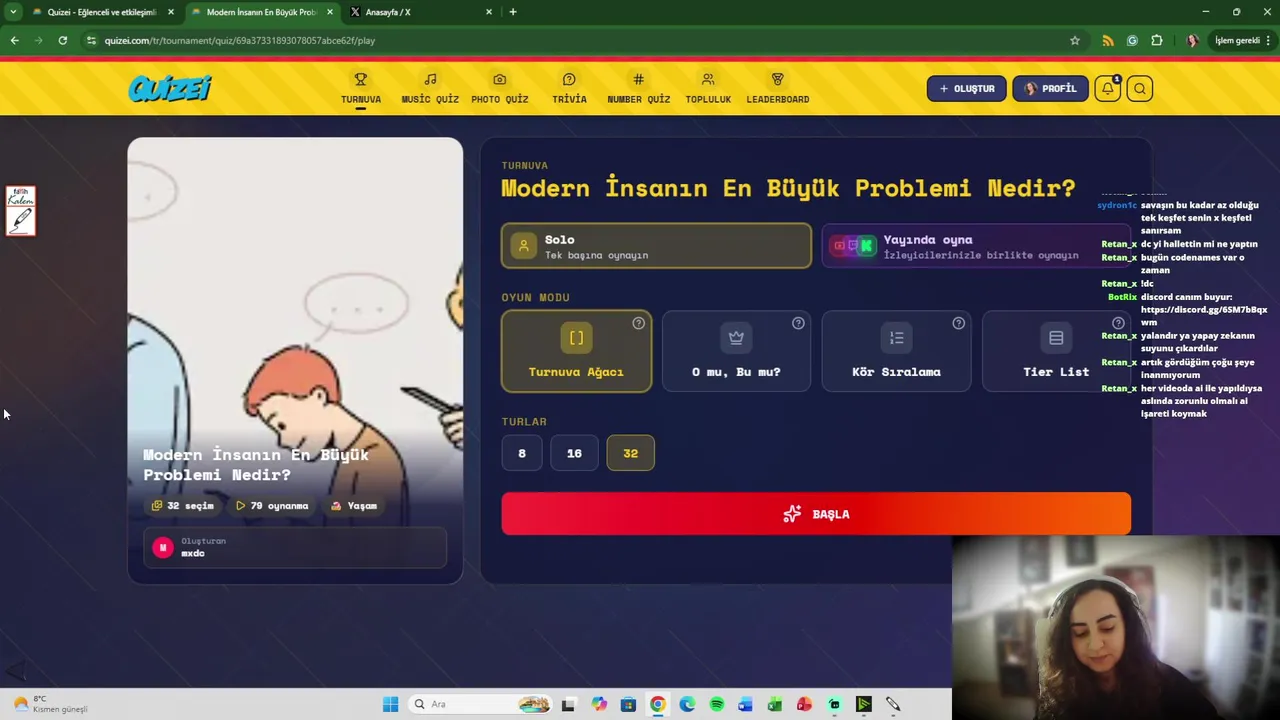
Task: Open the Profil button
Action: point(1050,88)
